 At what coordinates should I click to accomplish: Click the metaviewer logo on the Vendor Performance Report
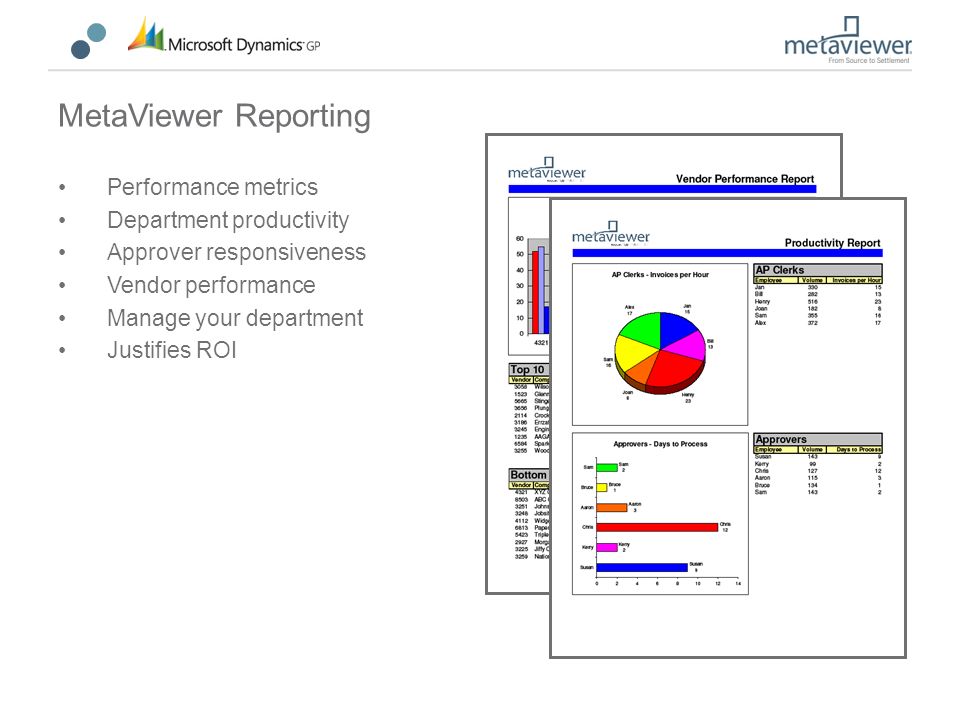[x=547, y=169]
